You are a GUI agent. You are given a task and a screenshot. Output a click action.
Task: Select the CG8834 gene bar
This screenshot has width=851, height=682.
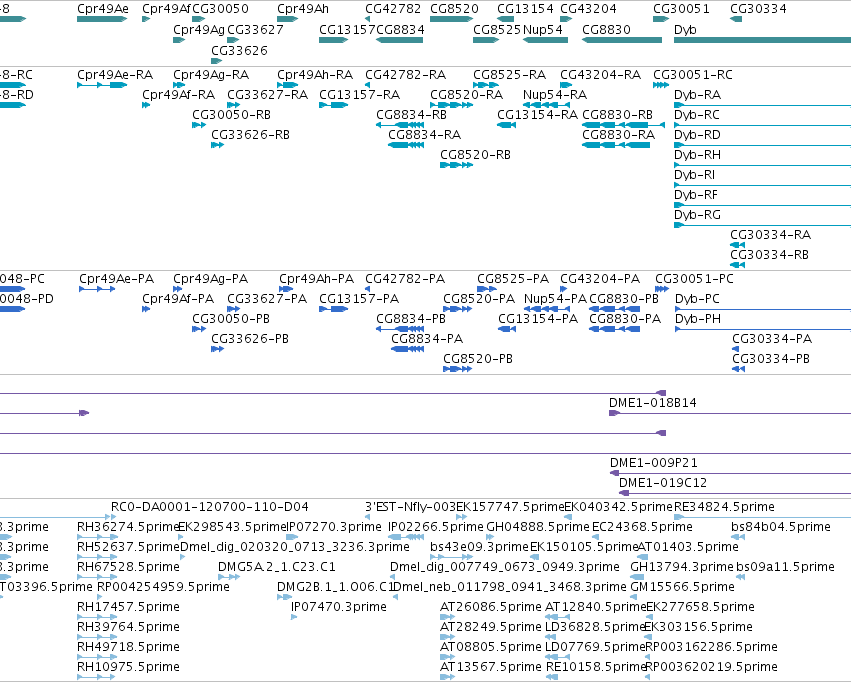[x=399, y=40]
